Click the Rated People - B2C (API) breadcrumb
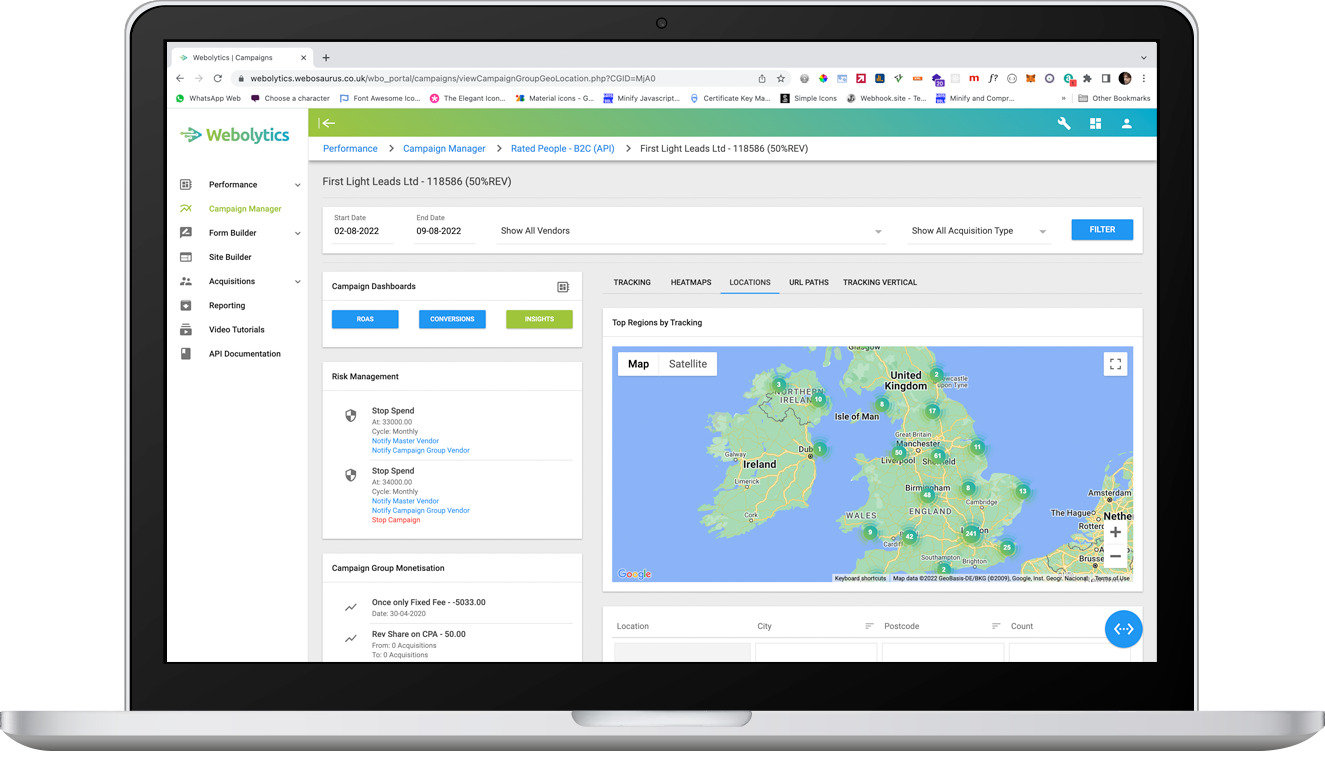Screen dimensions: 1325x780 point(563,149)
